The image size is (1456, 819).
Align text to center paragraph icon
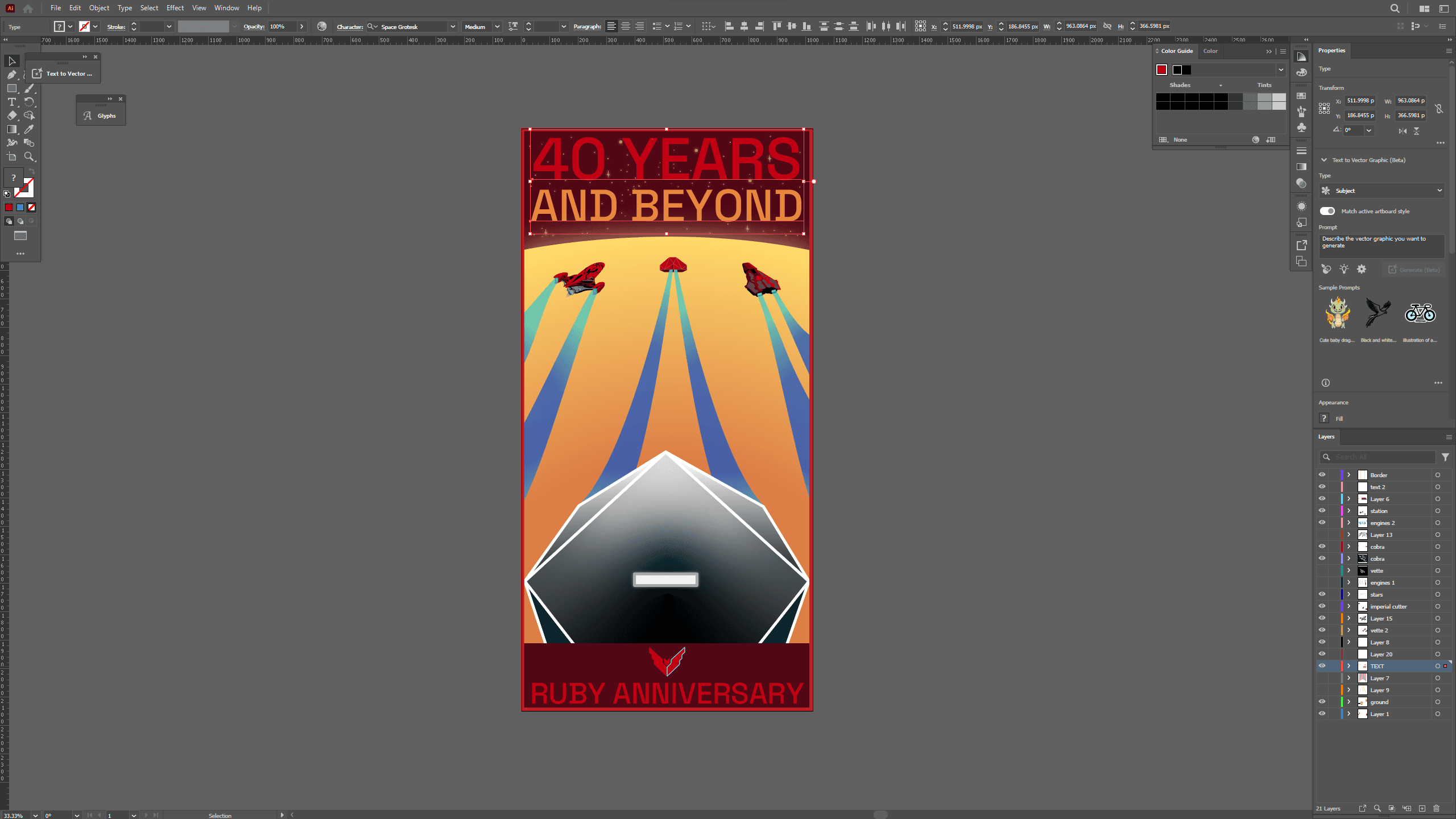click(x=626, y=26)
